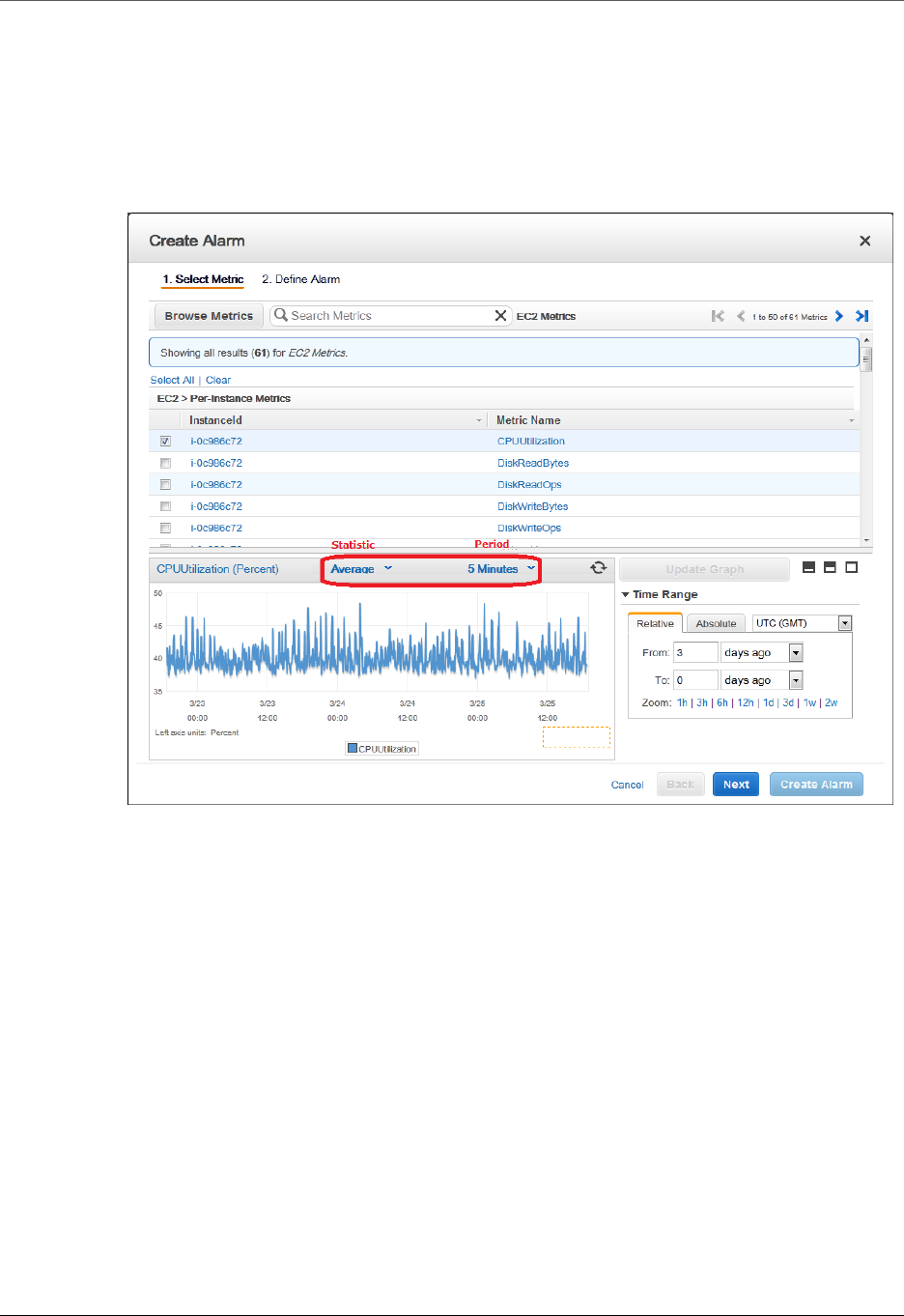This screenshot has width=904, height=1316.
Task: Go to next page of metrics
Action: pos(839,316)
